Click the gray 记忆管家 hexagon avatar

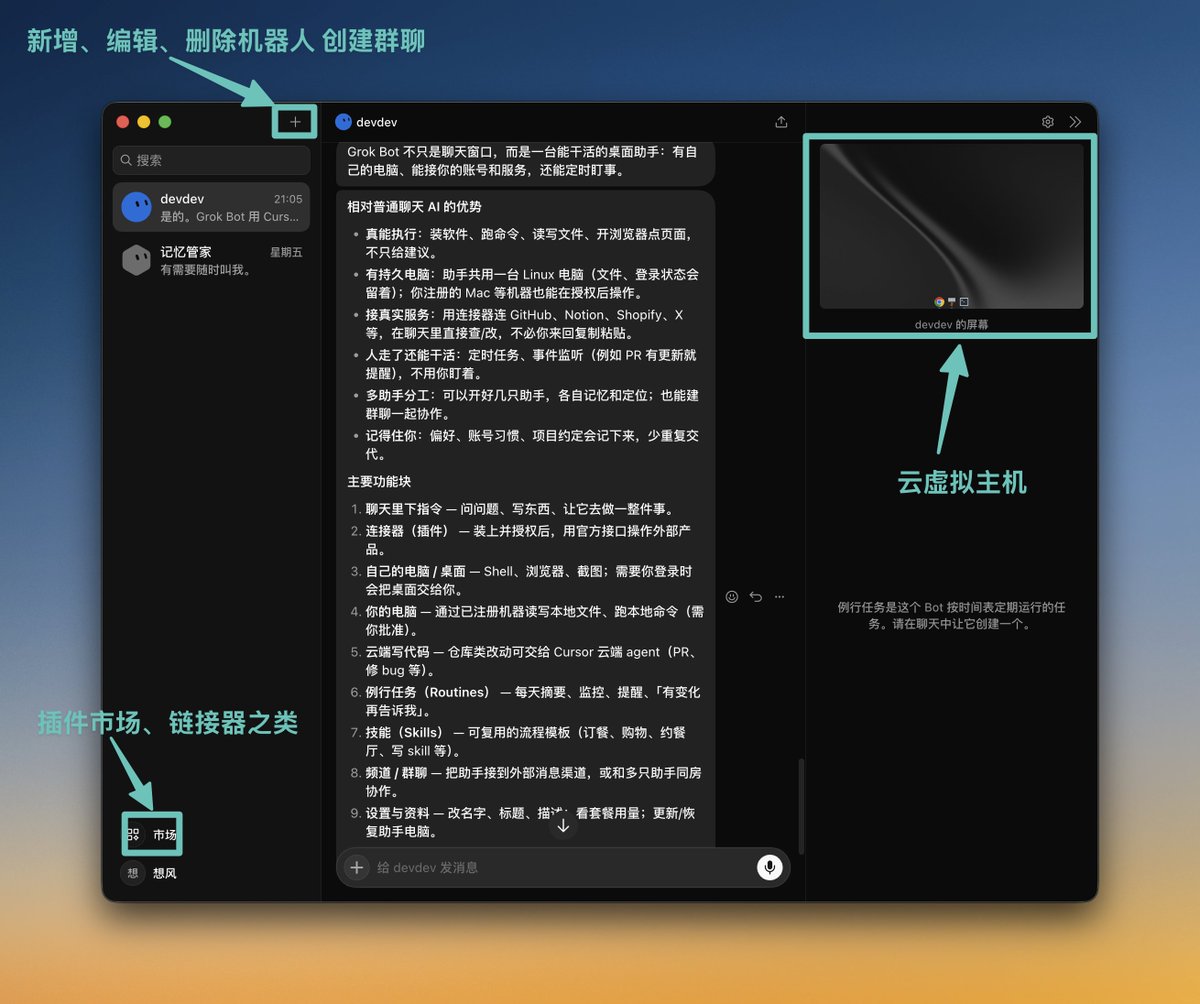point(136,261)
